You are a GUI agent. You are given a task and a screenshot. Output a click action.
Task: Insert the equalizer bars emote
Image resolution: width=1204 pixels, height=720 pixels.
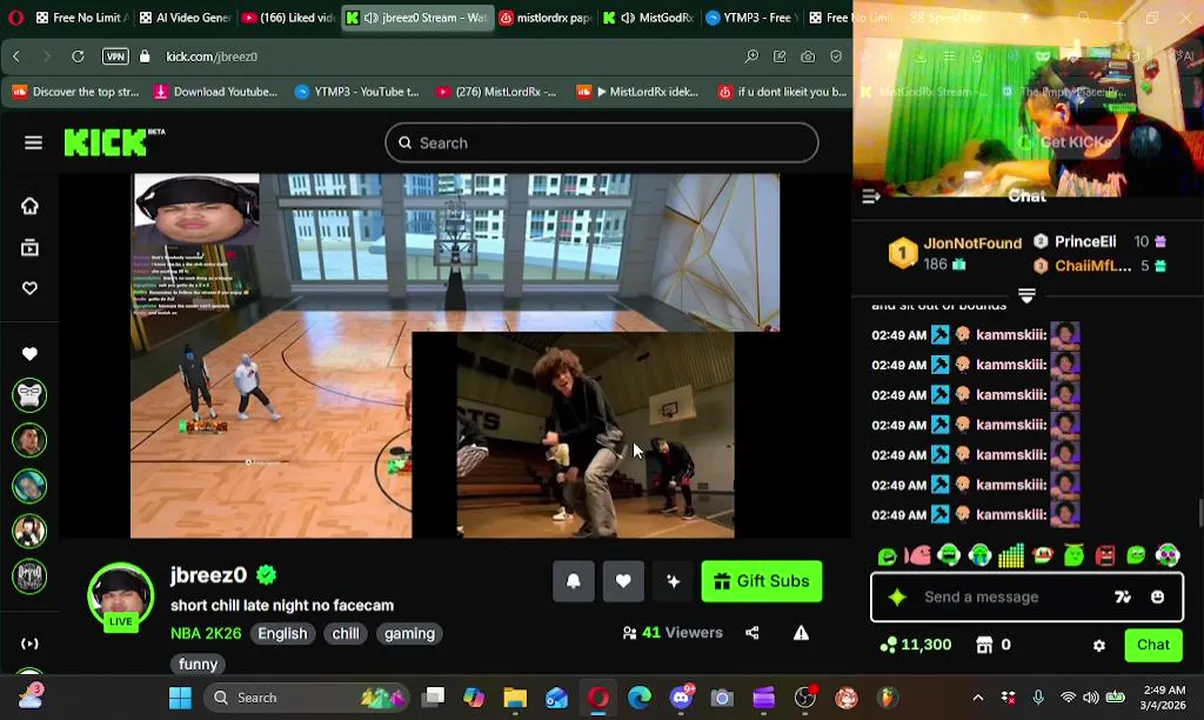click(x=1011, y=555)
